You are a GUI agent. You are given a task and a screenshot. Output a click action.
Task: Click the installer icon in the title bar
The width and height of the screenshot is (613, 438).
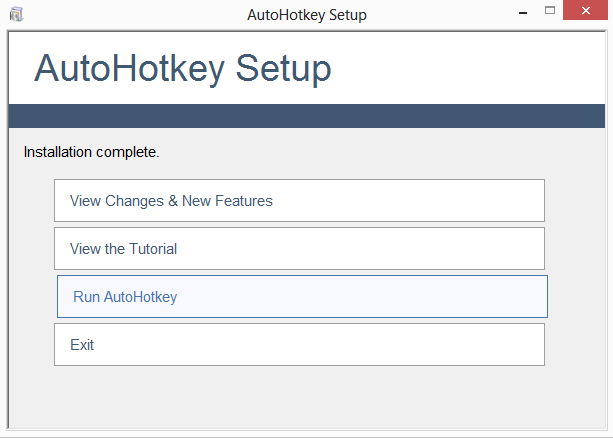pos(15,15)
